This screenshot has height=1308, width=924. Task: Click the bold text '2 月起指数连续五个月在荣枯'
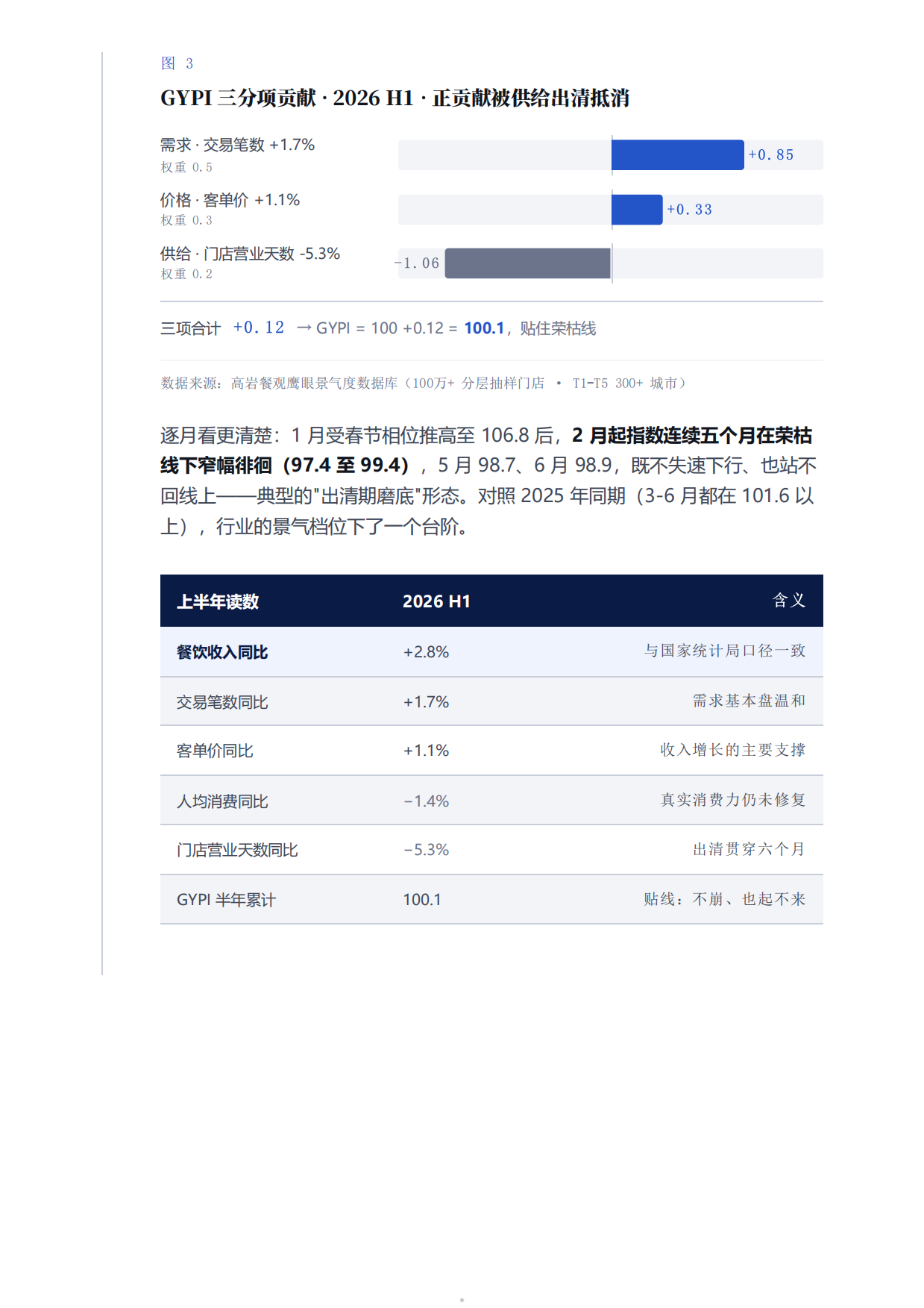click(x=692, y=435)
